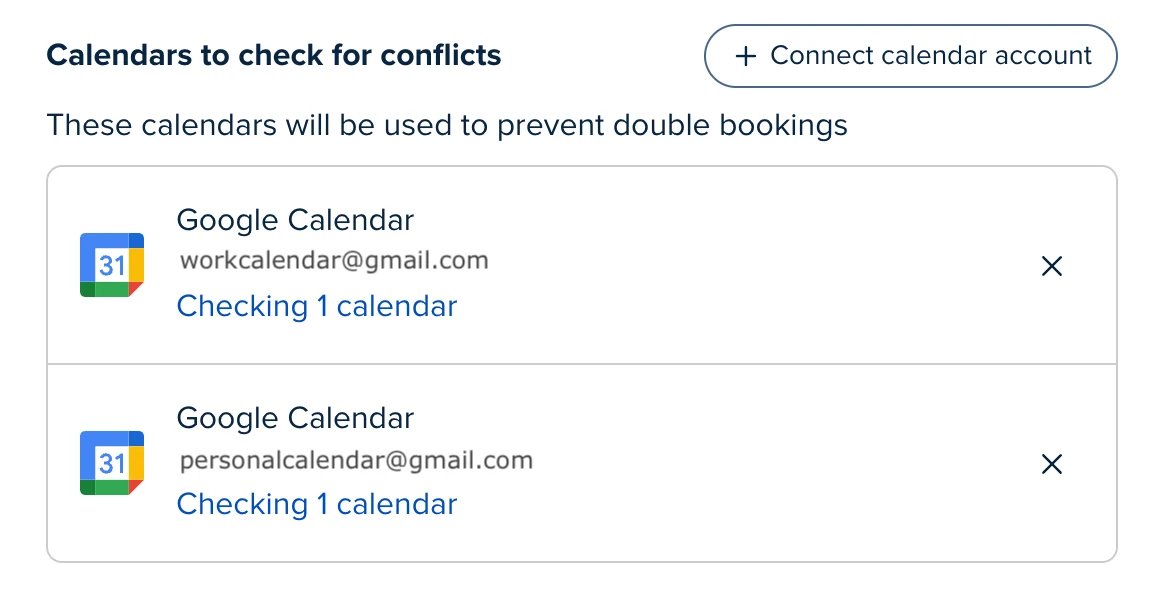The width and height of the screenshot is (1166, 590).
Task: Click the Google Calendar icon for personalcalendar@gmail.com
Action: click(x=112, y=463)
